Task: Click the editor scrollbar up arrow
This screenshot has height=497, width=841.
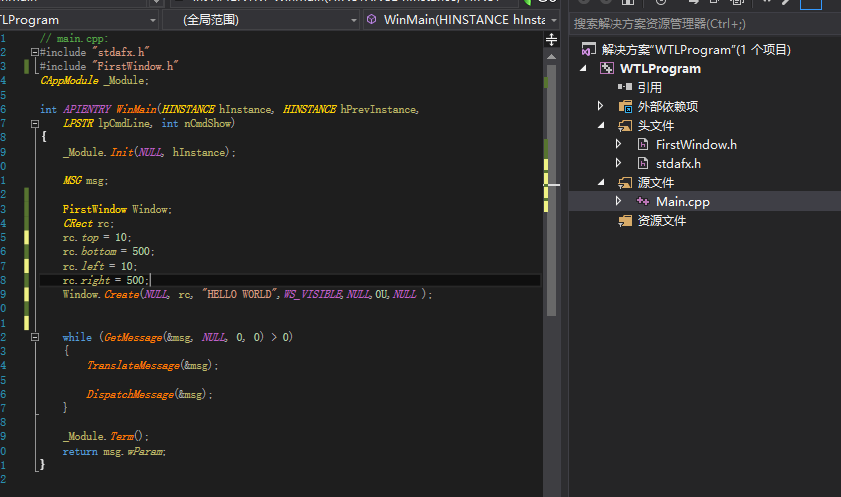Action: point(551,57)
